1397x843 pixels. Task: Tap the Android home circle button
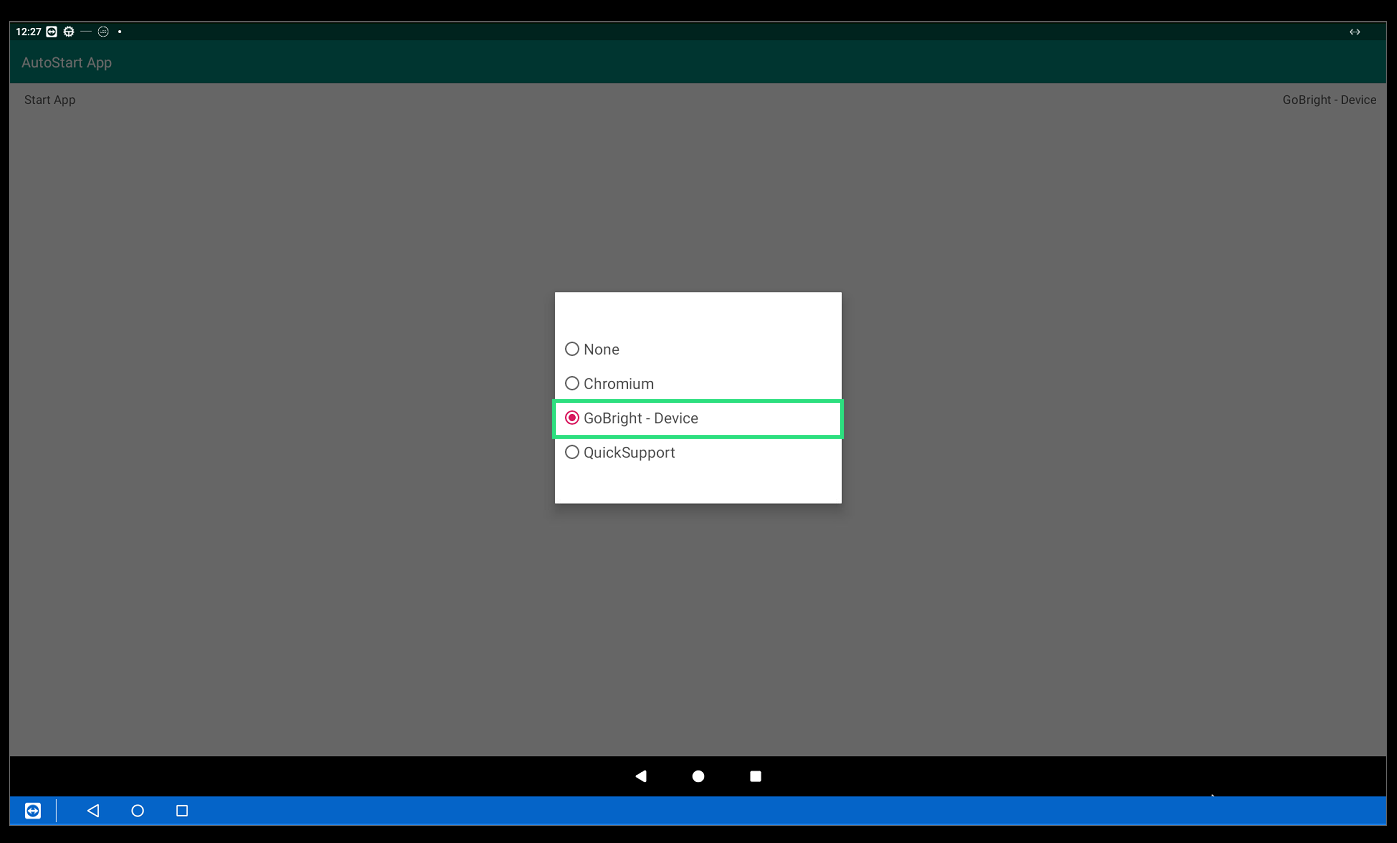pyautogui.click(x=698, y=776)
